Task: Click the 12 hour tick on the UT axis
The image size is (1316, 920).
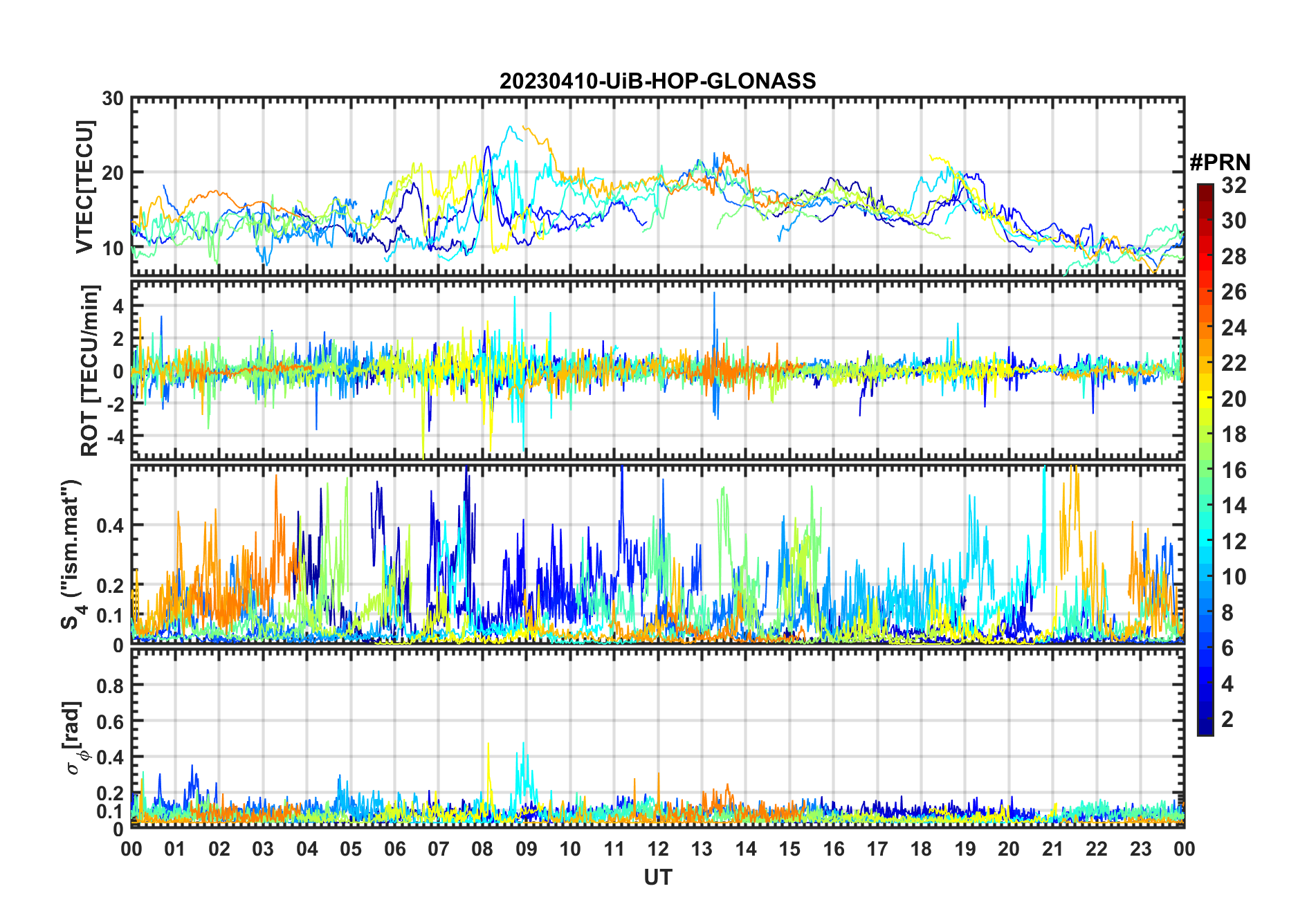Action: [657, 849]
